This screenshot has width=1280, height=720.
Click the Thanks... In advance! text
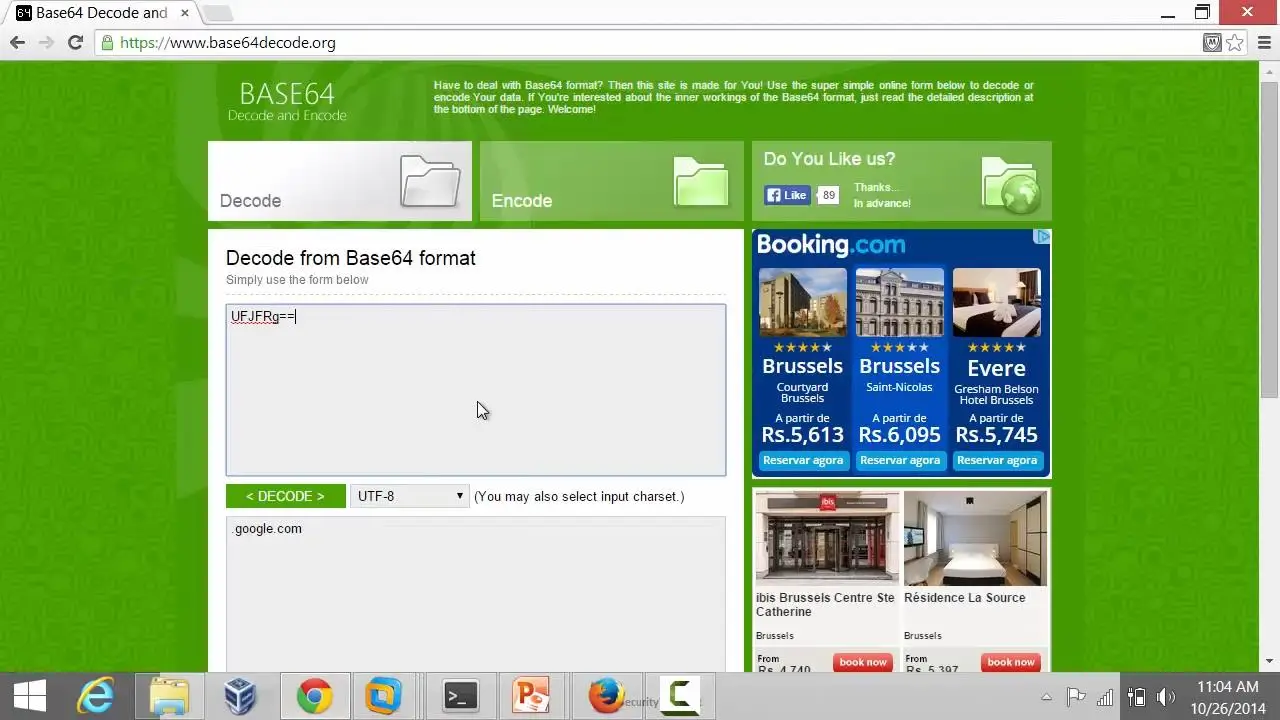click(882, 195)
